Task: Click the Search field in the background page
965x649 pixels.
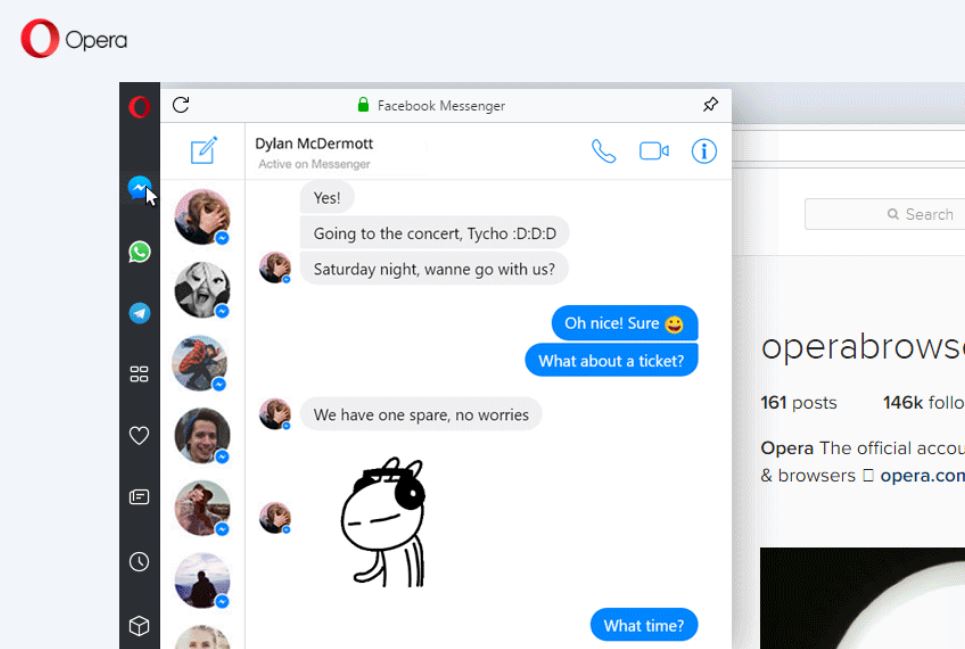Action: click(x=884, y=214)
